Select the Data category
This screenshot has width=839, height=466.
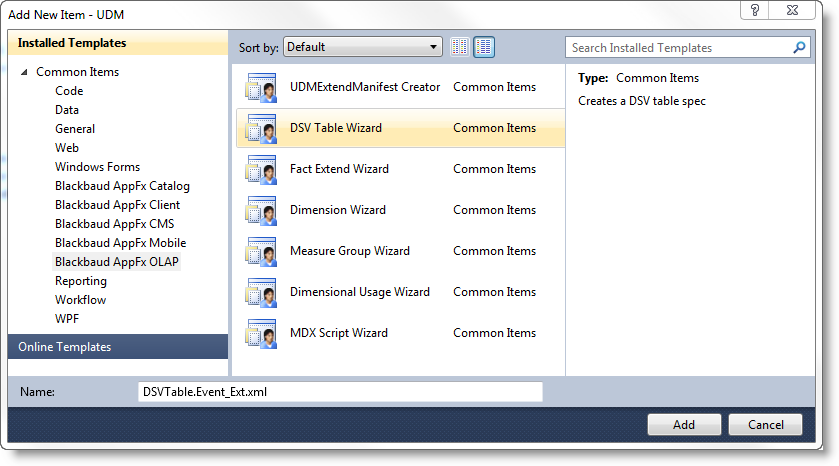(67, 110)
